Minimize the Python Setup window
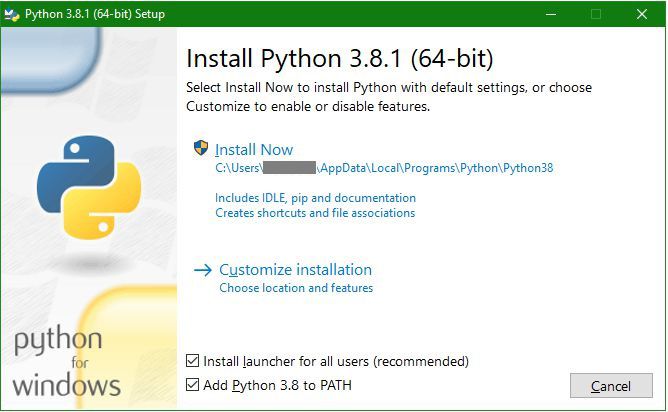This screenshot has width=668, height=412. (551, 14)
